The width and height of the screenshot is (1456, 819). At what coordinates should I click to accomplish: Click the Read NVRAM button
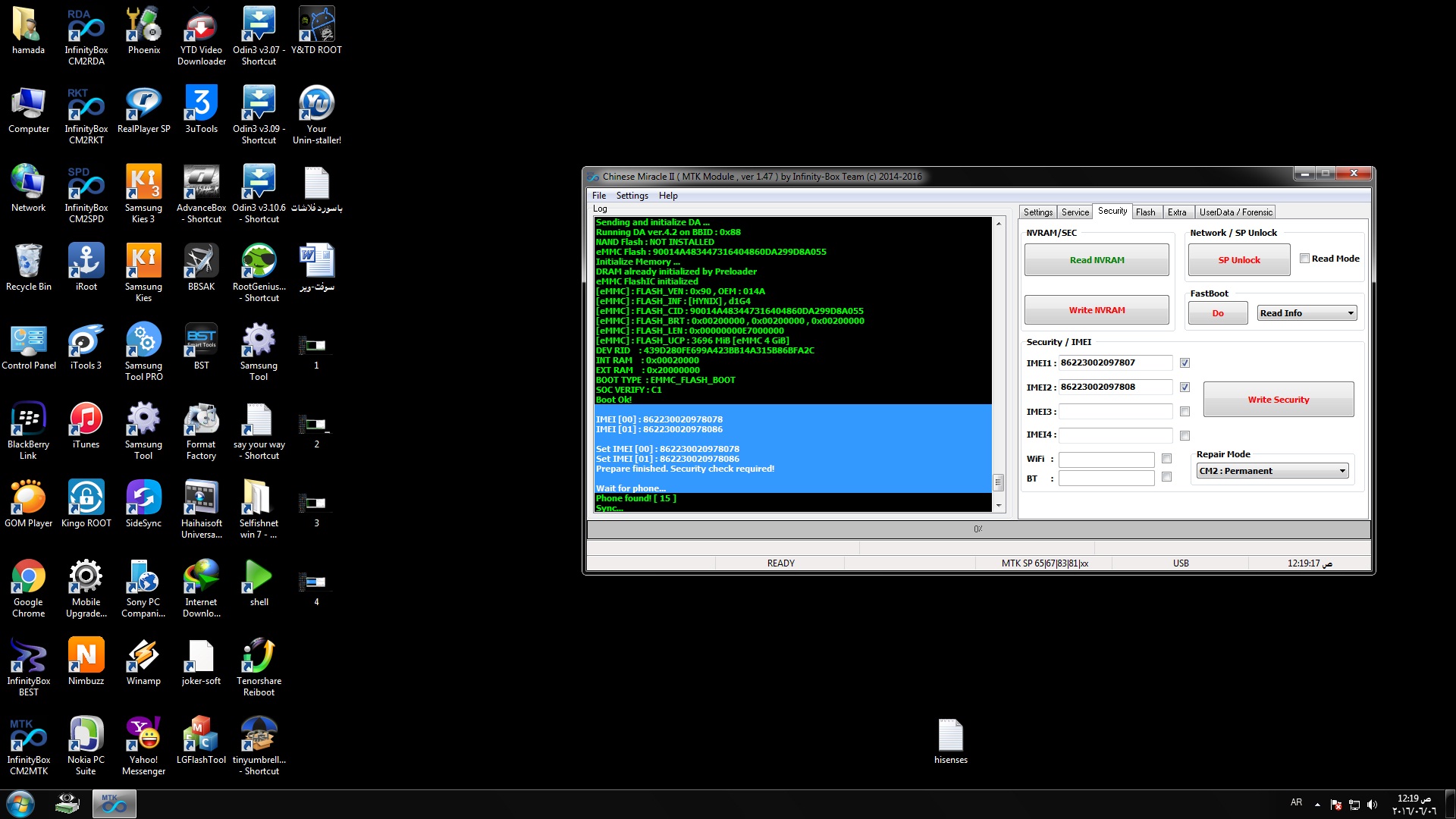click(1097, 260)
